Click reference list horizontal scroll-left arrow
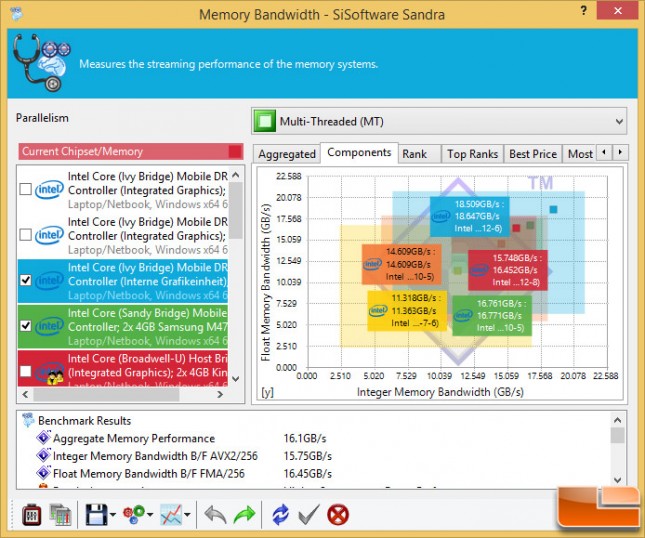The width and height of the screenshot is (645, 538). (26, 394)
